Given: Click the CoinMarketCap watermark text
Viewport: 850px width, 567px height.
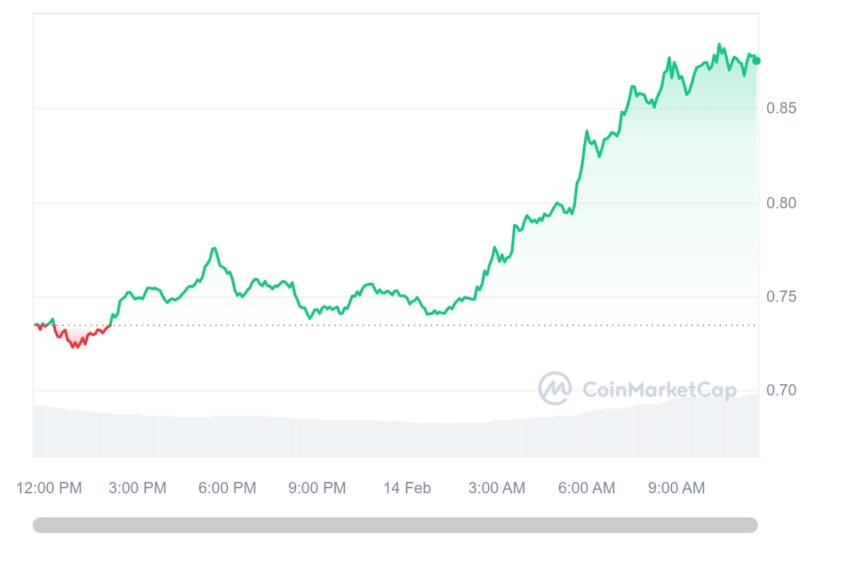Looking at the screenshot, I should tap(659, 389).
